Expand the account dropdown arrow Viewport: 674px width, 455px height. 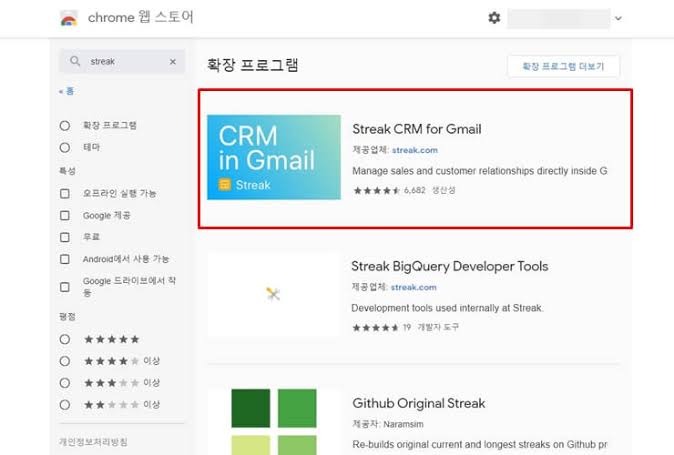(x=618, y=18)
